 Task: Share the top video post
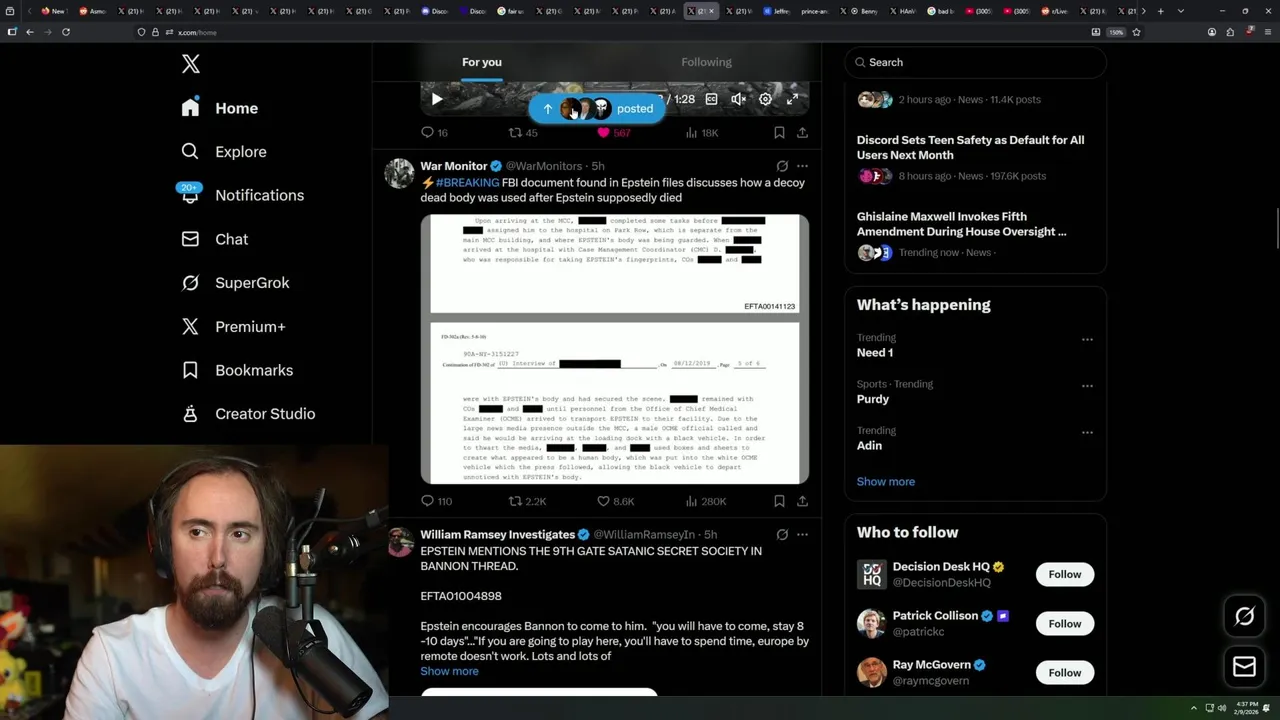802,133
